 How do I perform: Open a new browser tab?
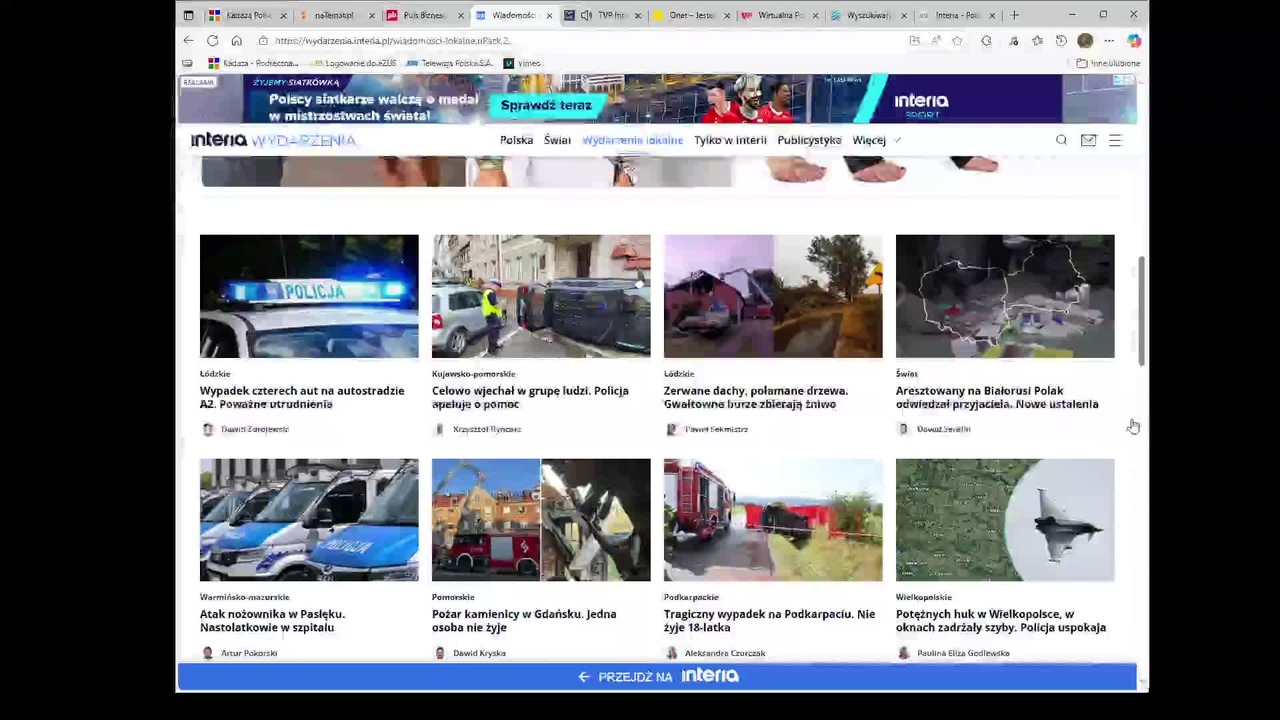pos(1014,15)
